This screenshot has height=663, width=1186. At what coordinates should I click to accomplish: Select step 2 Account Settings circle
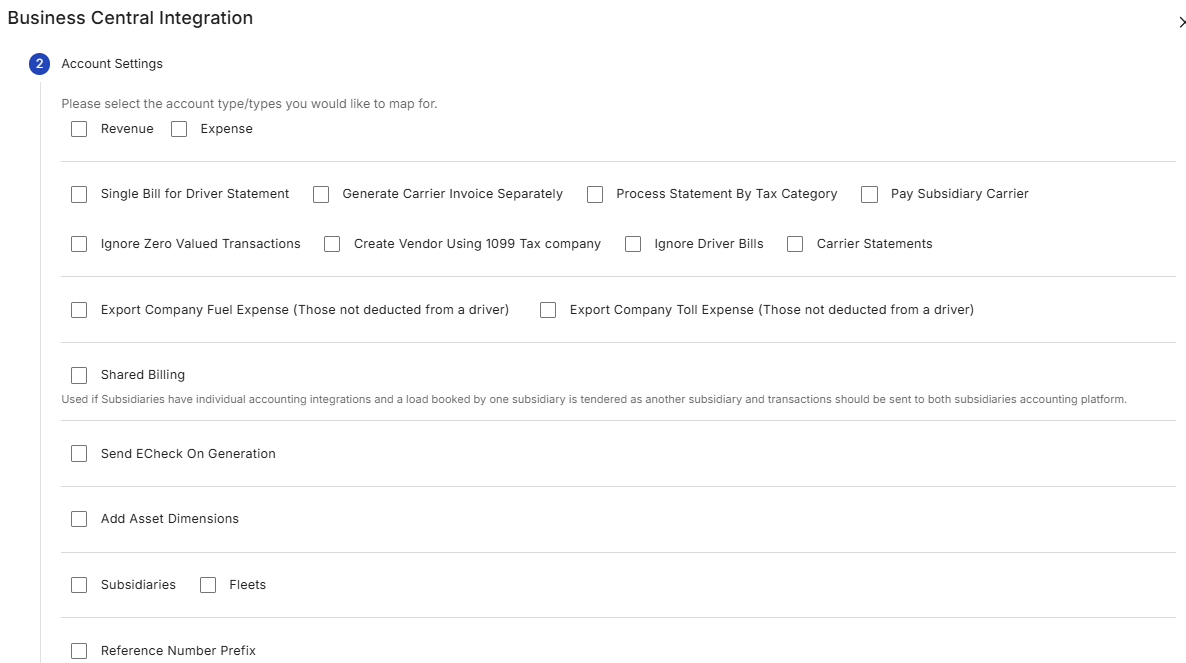[x=39, y=64]
